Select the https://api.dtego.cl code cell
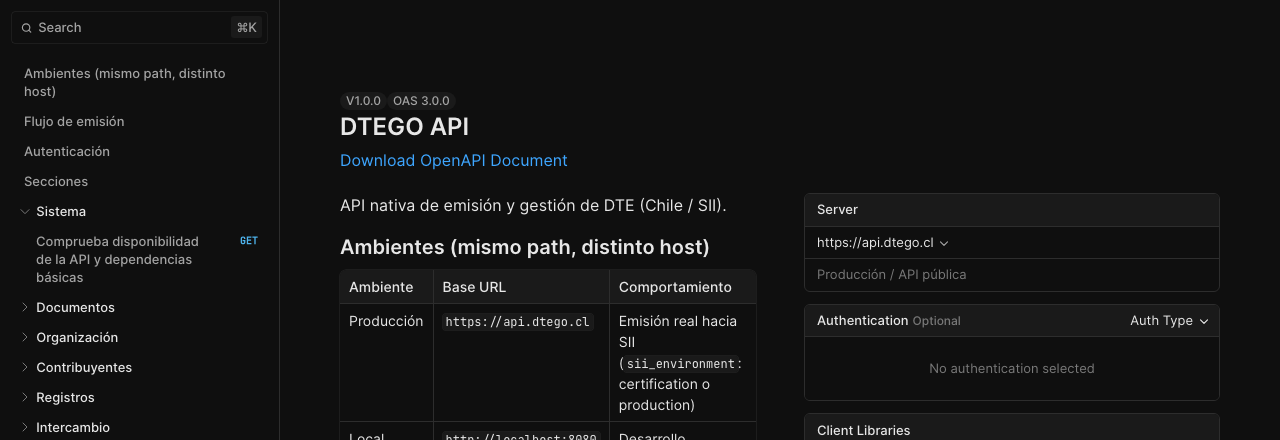 pyautogui.click(x=518, y=322)
